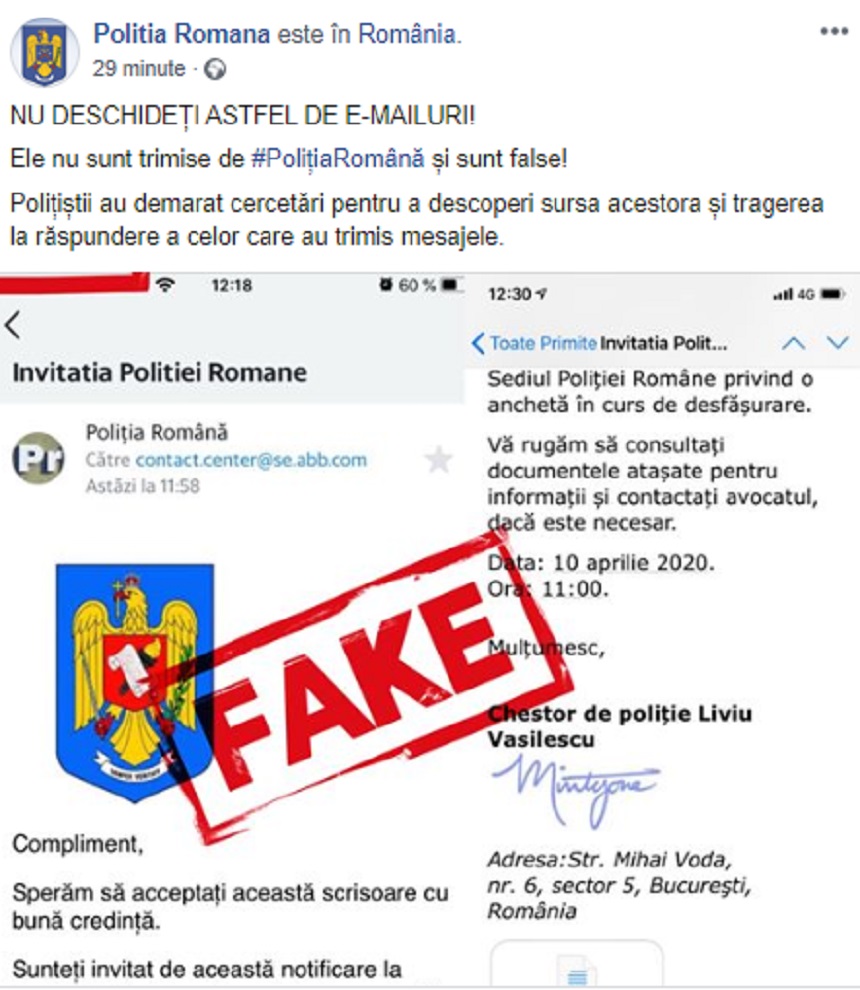This screenshot has width=860, height=990.
Task: Click the contact.center@se.abb.com recipient address
Action: 251,460
